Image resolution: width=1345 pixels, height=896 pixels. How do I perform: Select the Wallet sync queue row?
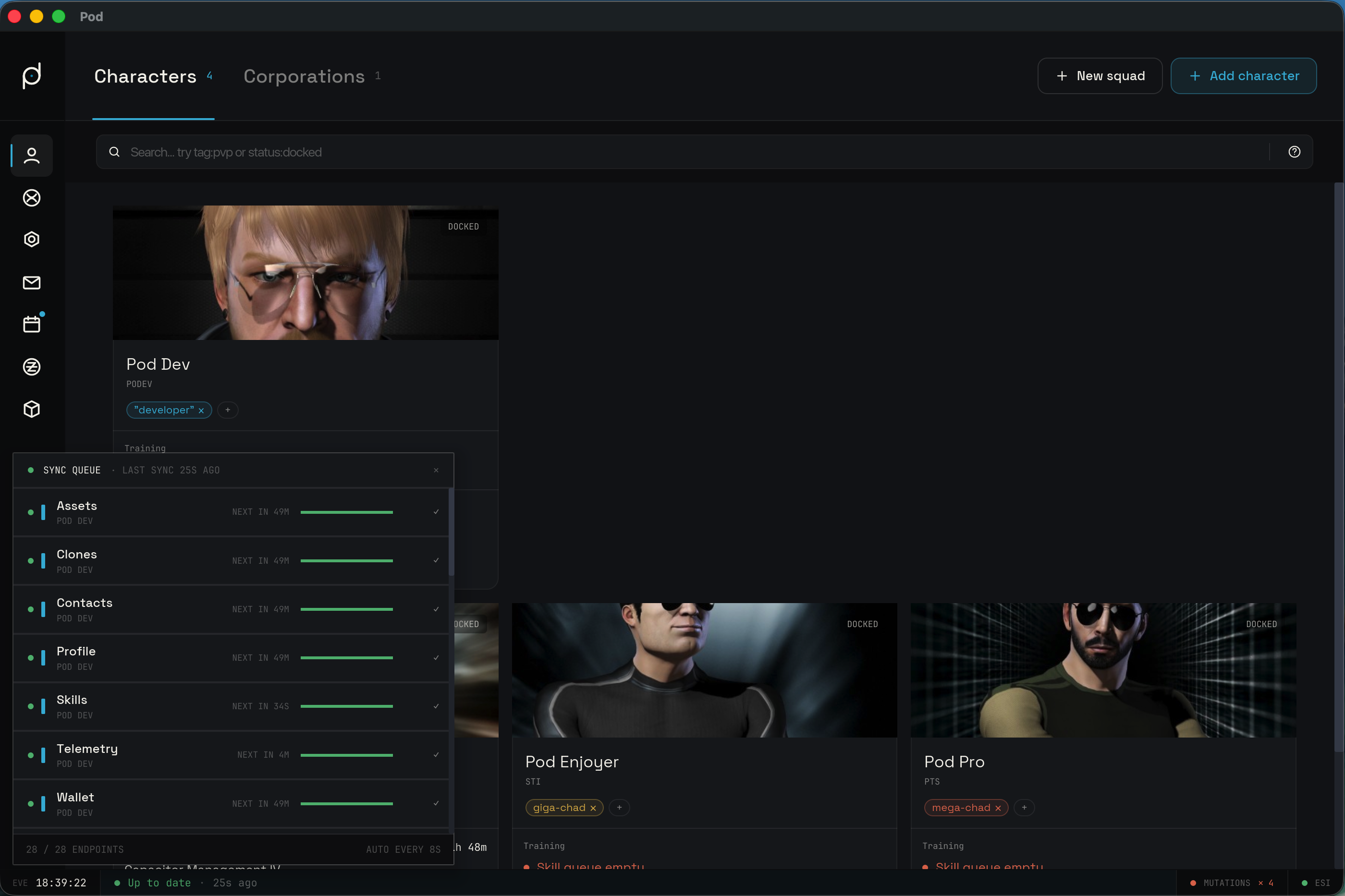[231, 803]
